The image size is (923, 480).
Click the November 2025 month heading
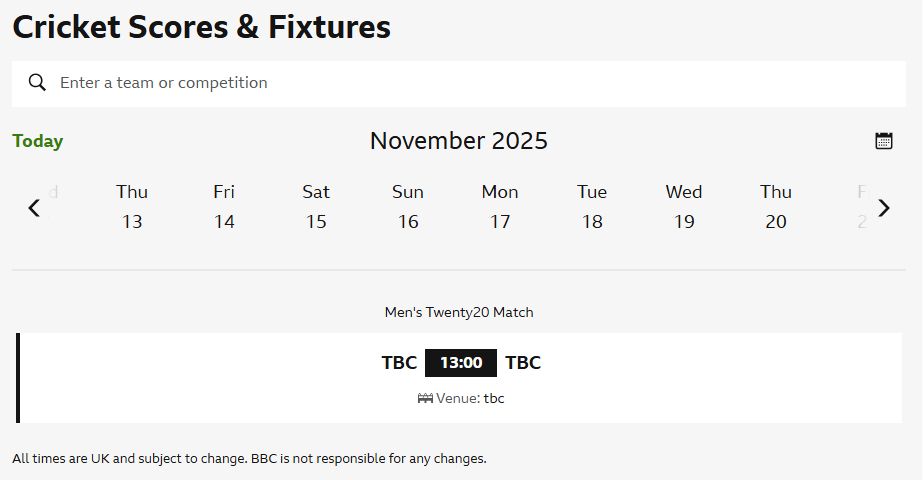click(x=459, y=141)
